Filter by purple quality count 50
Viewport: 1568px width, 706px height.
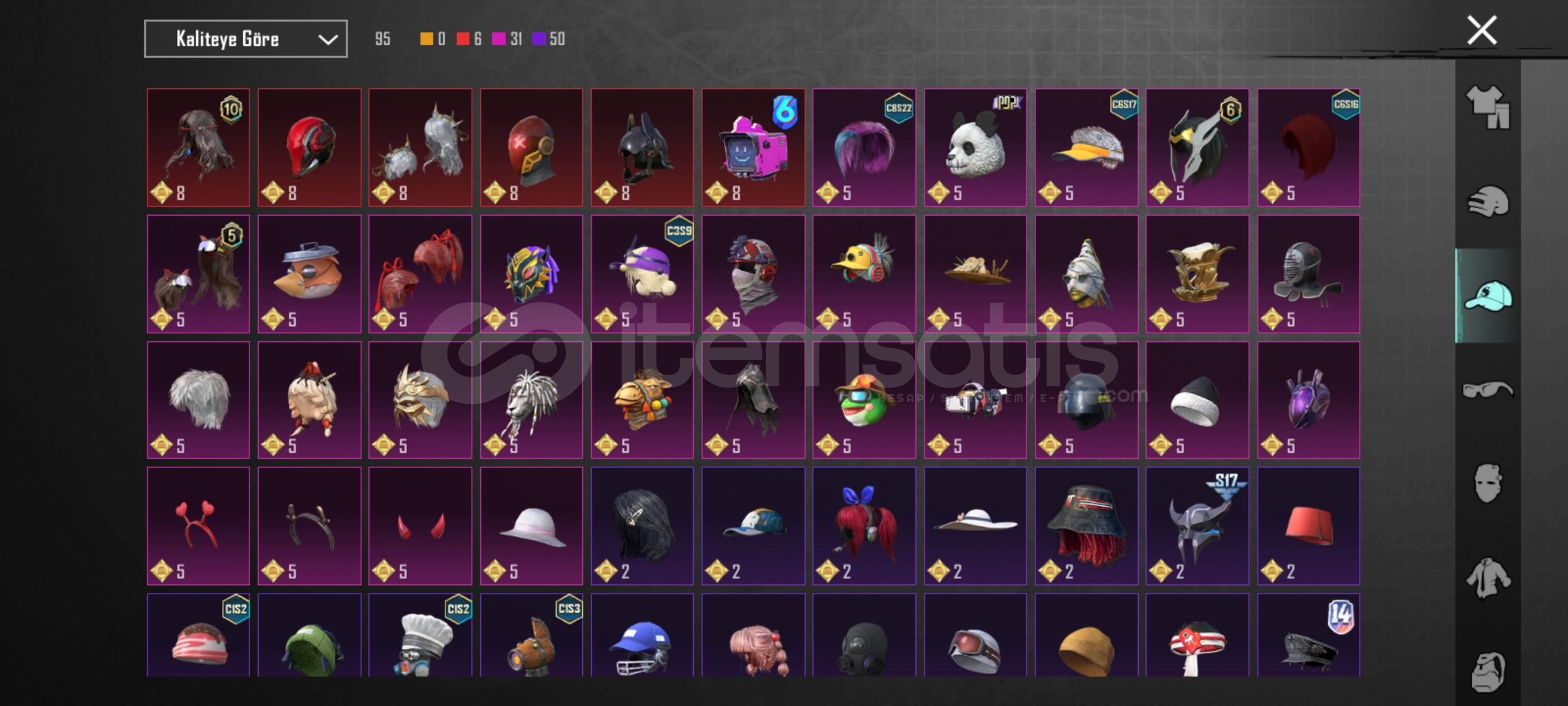point(549,39)
